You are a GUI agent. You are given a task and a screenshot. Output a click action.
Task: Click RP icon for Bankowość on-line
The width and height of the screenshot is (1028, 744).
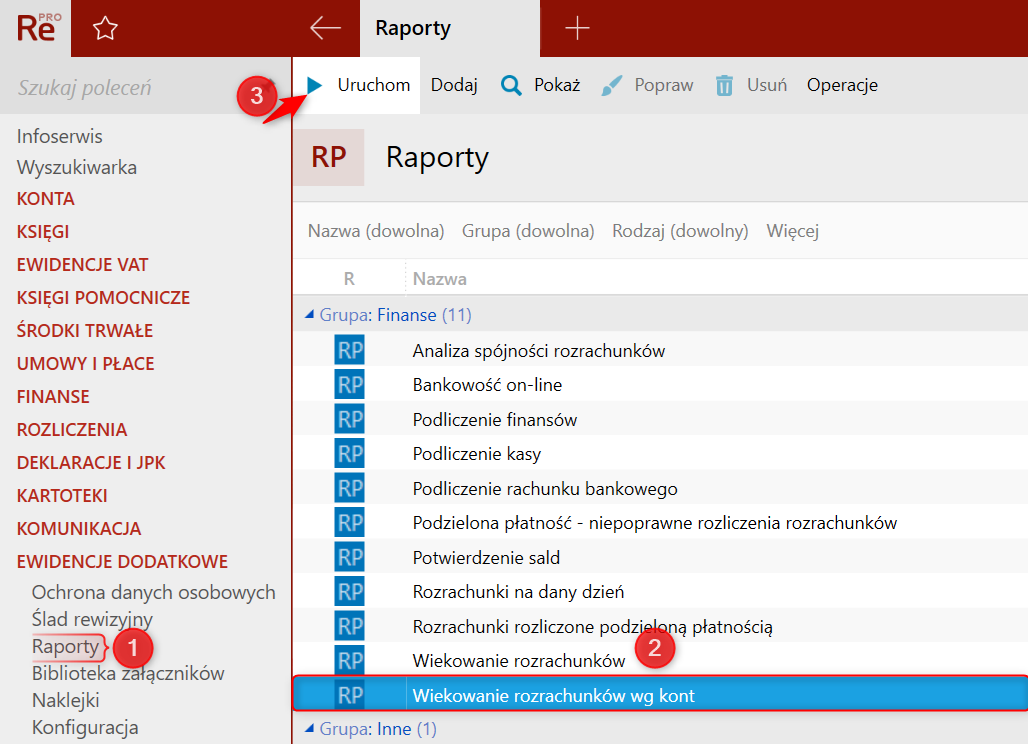349,384
